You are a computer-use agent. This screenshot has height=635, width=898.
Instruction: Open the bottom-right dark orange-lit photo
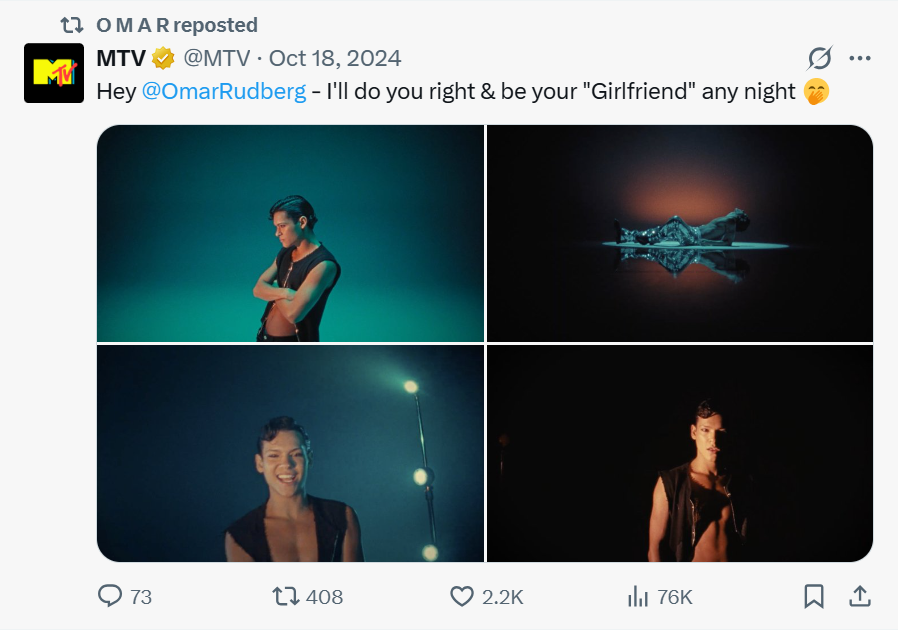coord(680,453)
